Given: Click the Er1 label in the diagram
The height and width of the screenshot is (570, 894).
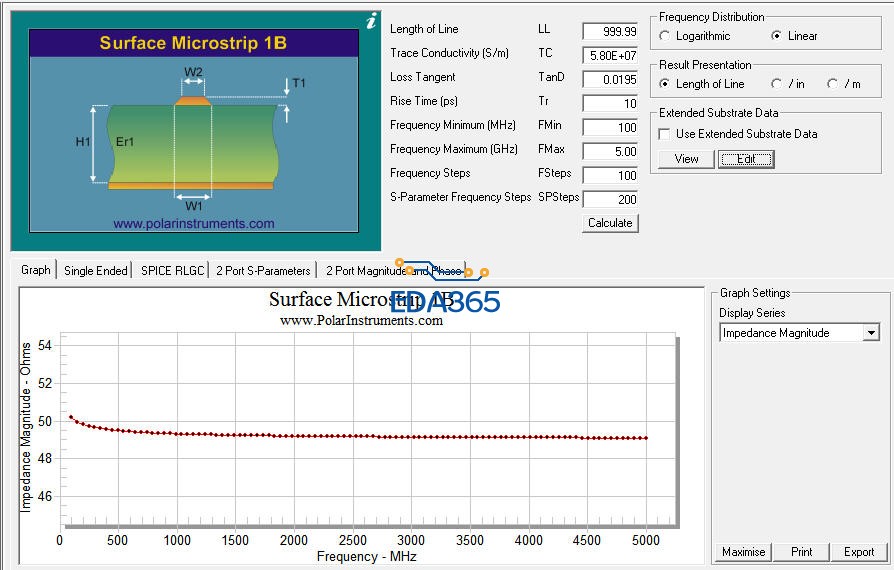Looking at the screenshot, I should pos(124,141).
